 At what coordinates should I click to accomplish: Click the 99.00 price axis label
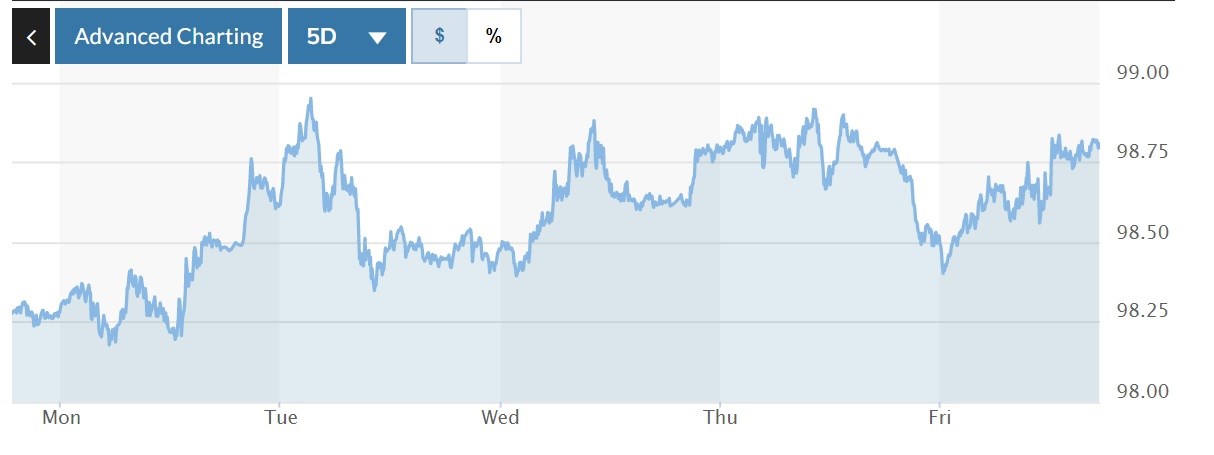tap(1141, 73)
